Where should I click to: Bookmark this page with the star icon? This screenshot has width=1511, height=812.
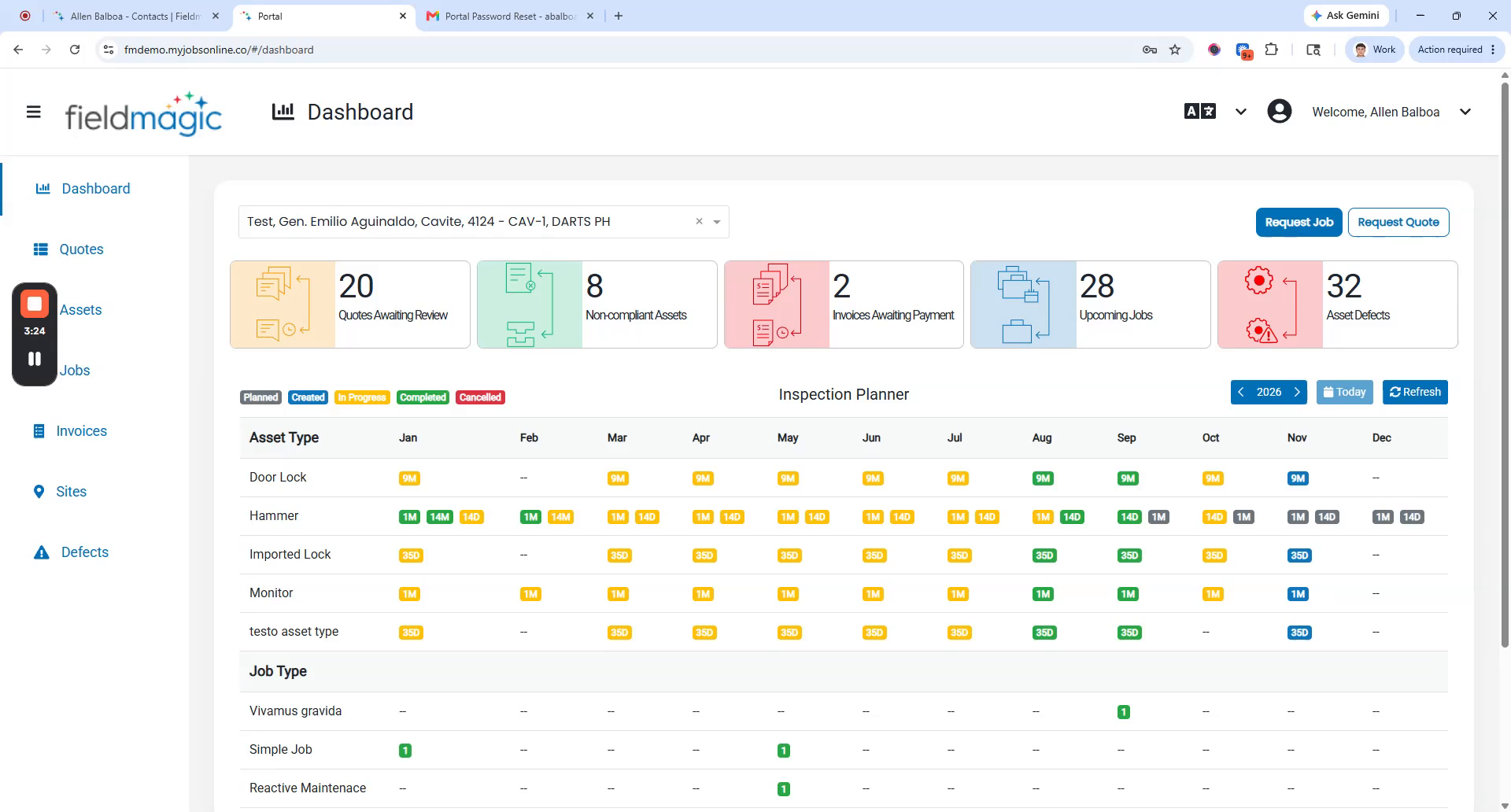click(1175, 50)
